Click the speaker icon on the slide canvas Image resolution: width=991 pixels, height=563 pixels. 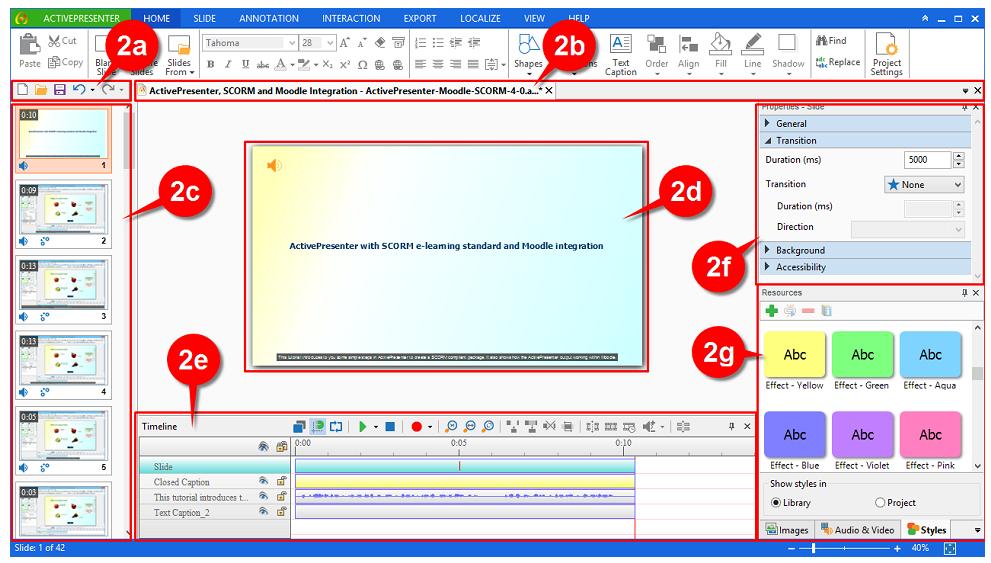pyautogui.click(x=274, y=166)
